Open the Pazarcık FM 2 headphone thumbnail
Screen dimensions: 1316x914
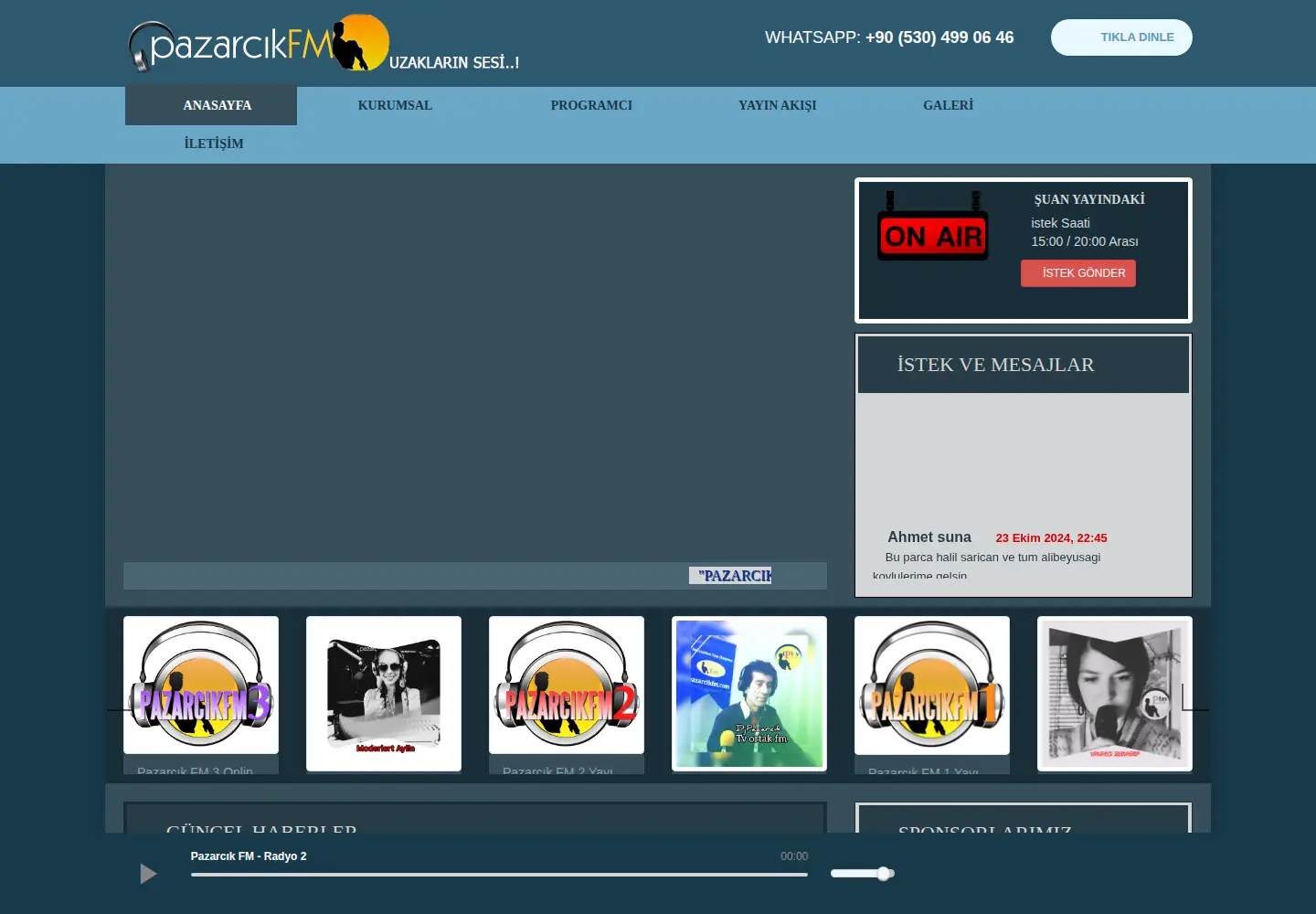pyautogui.click(x=567, y=685)
